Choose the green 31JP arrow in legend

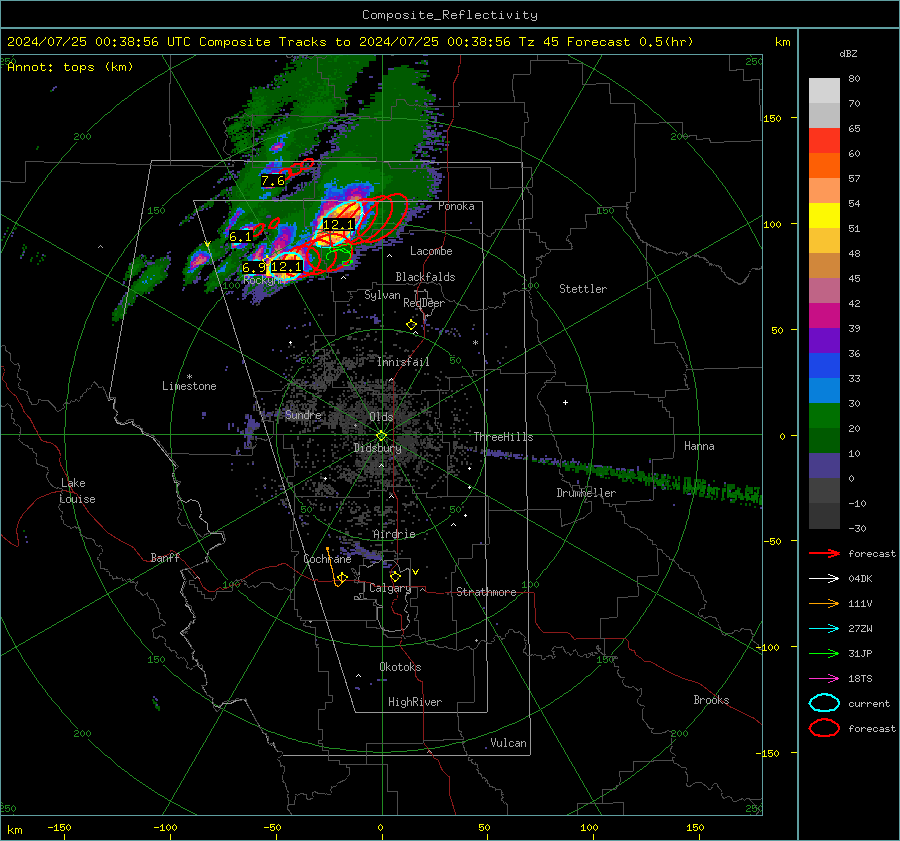[824, 653]
